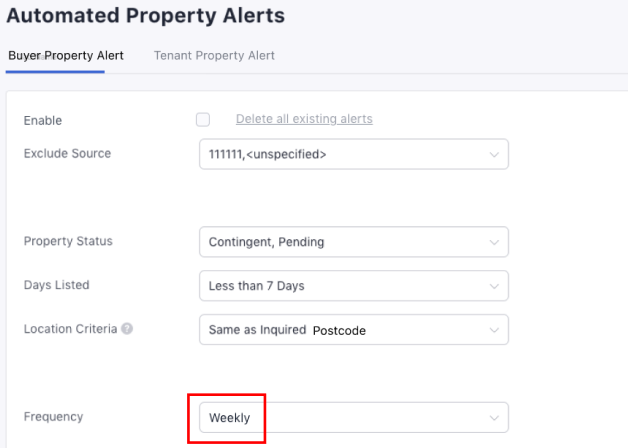This screenshot has width=628, height=448.
Task: Click the Property Status field label
Action: tap(68, 241)
